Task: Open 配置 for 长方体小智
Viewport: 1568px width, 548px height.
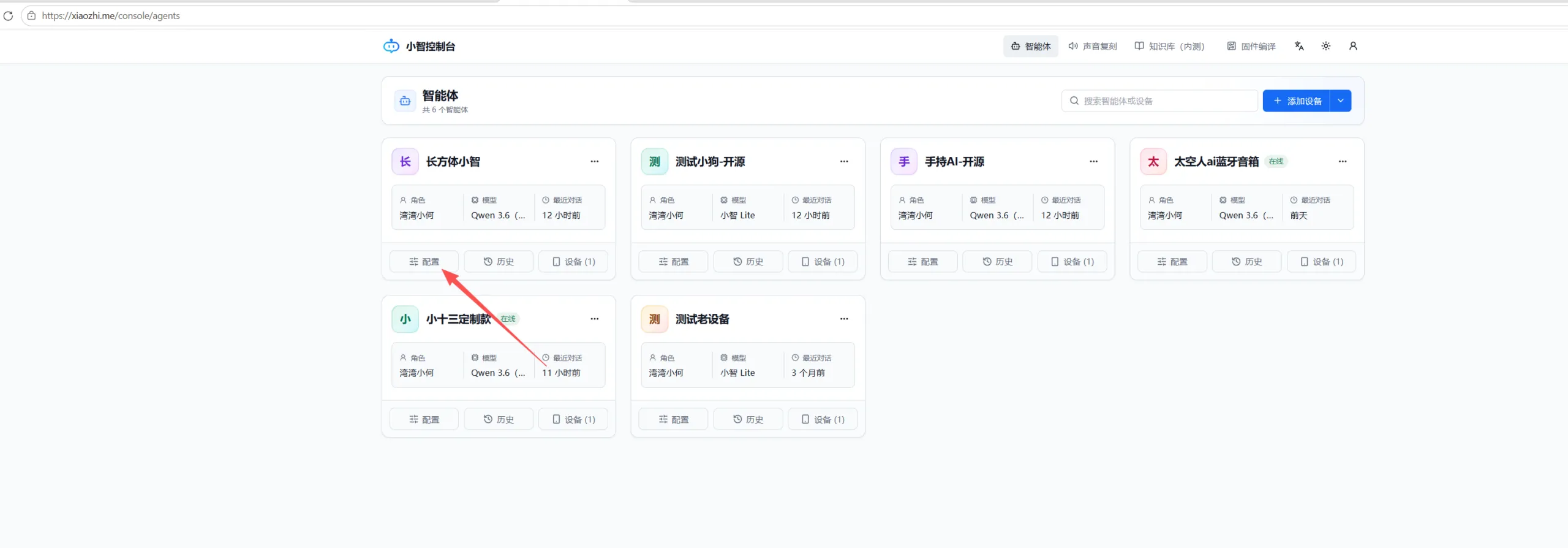Action: pos(424,262)
